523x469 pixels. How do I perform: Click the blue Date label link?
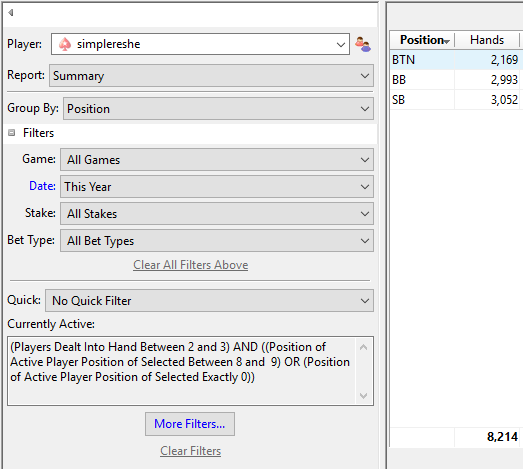pos(42,186)
